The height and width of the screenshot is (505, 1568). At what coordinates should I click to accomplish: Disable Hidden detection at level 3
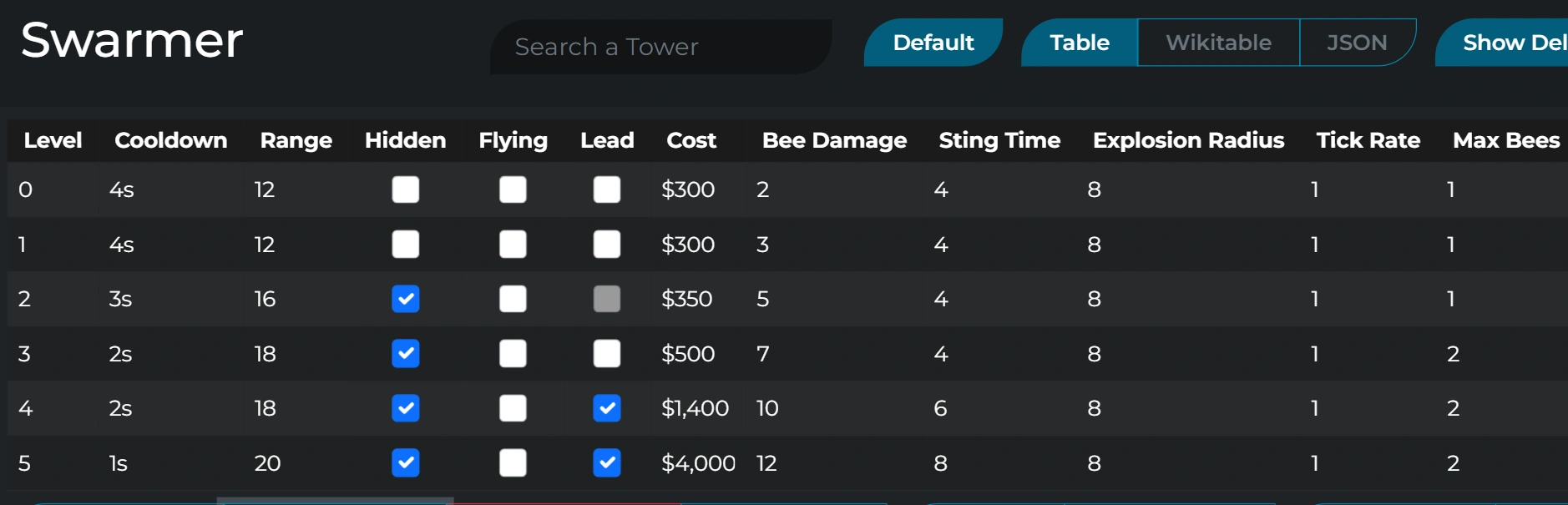406,353
